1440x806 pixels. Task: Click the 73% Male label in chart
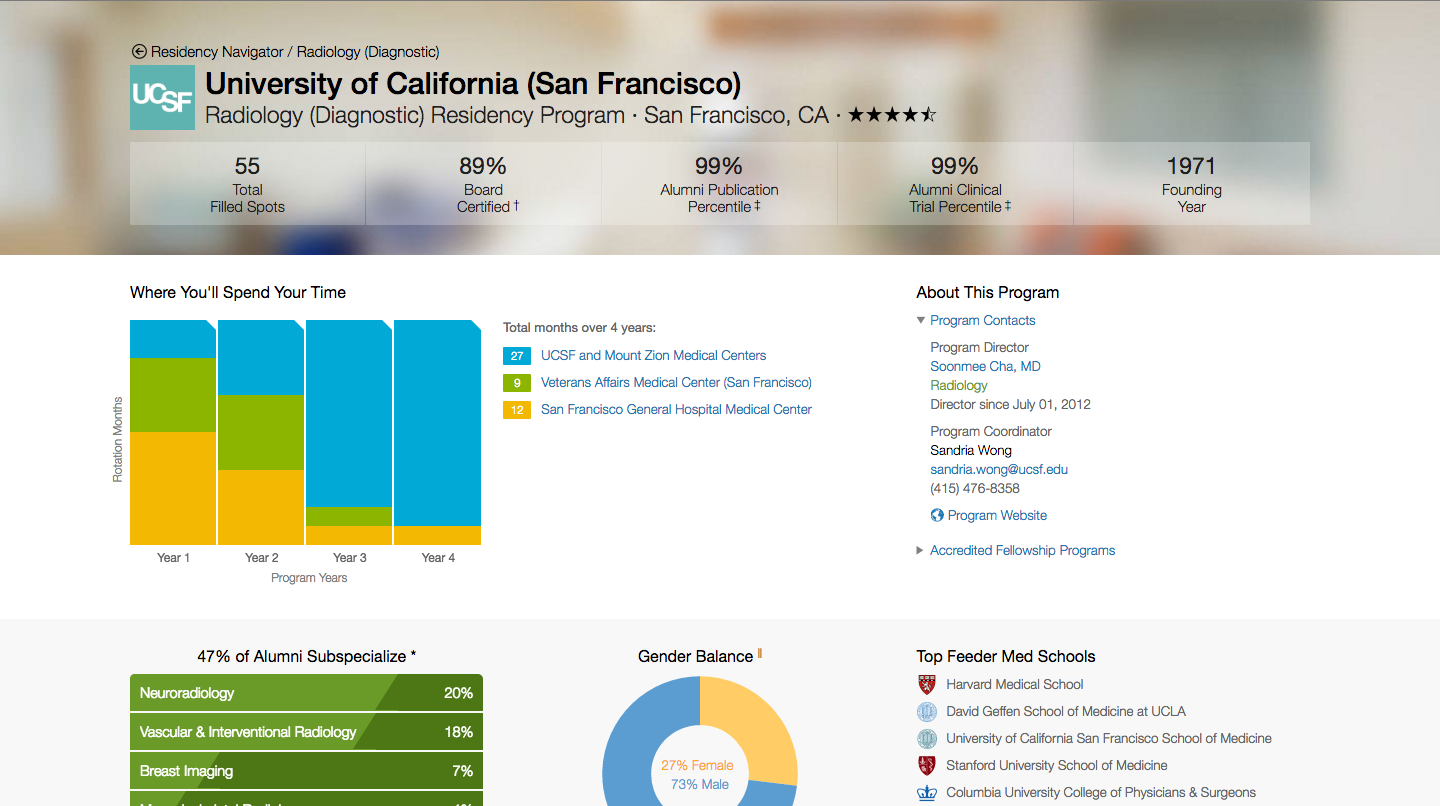coord(700,784)
